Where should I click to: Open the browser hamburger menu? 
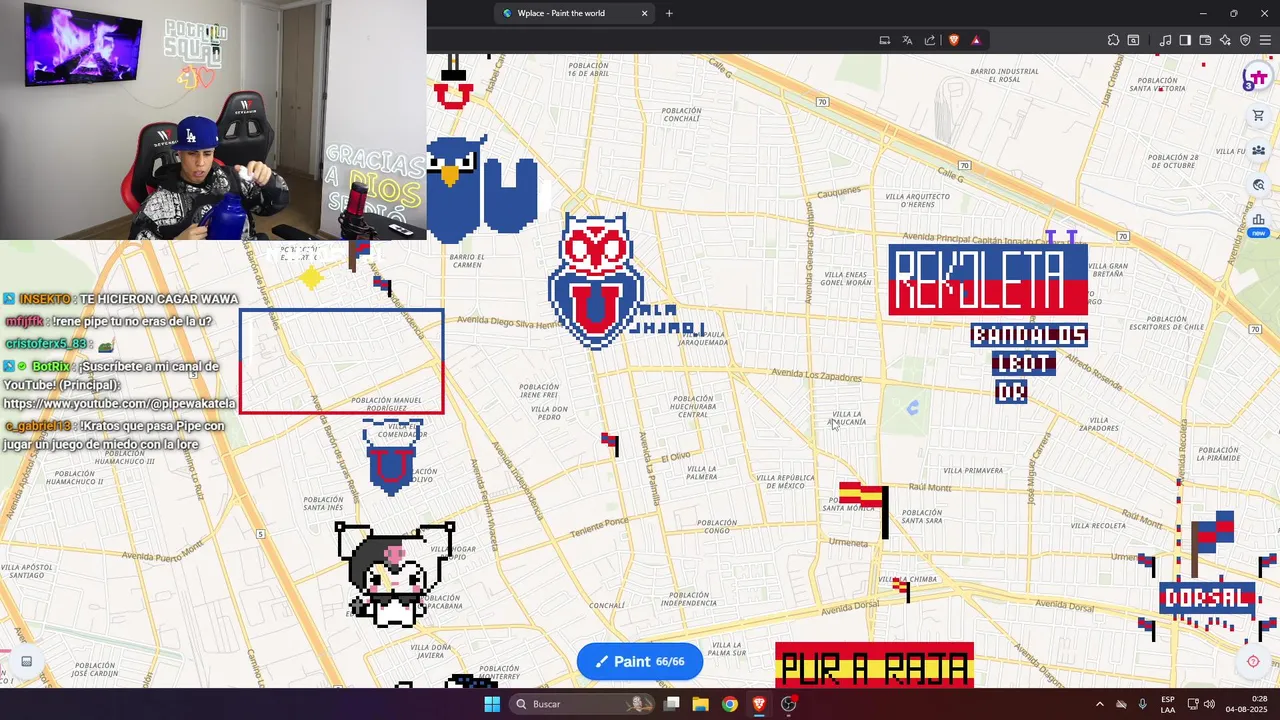pos(1265,40)
